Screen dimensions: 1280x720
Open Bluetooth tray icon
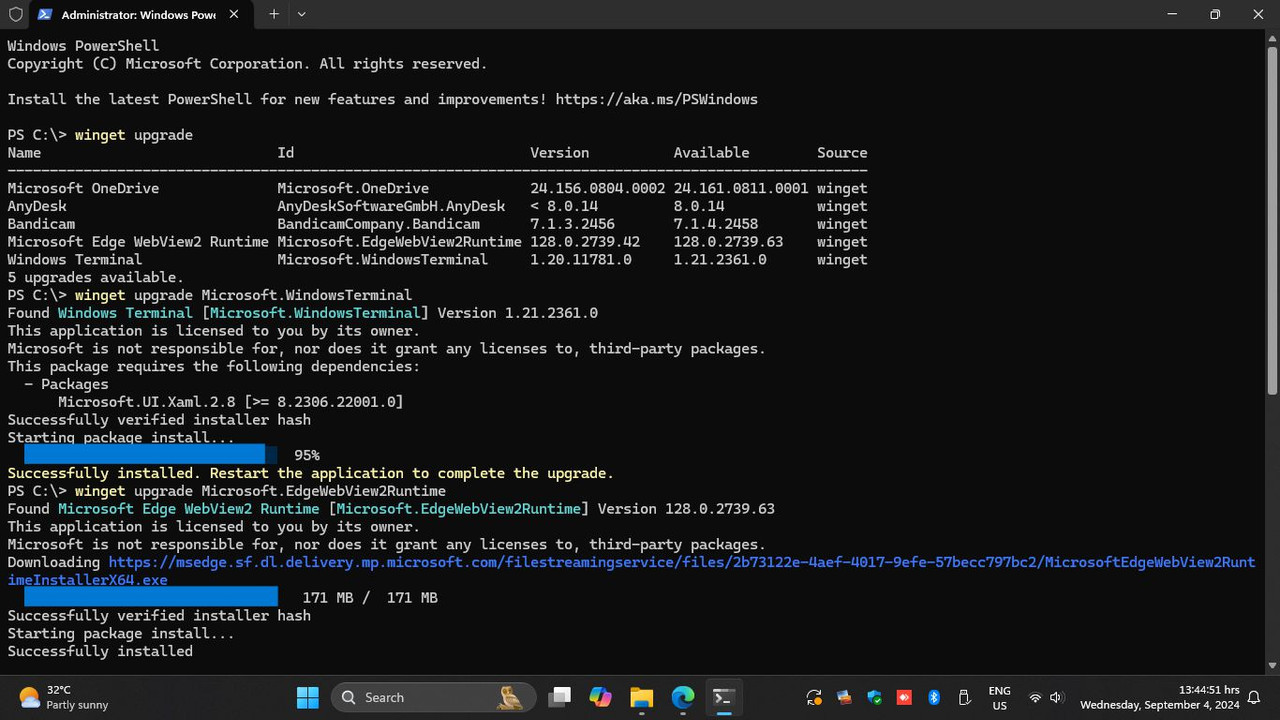[x=935, y=697]
